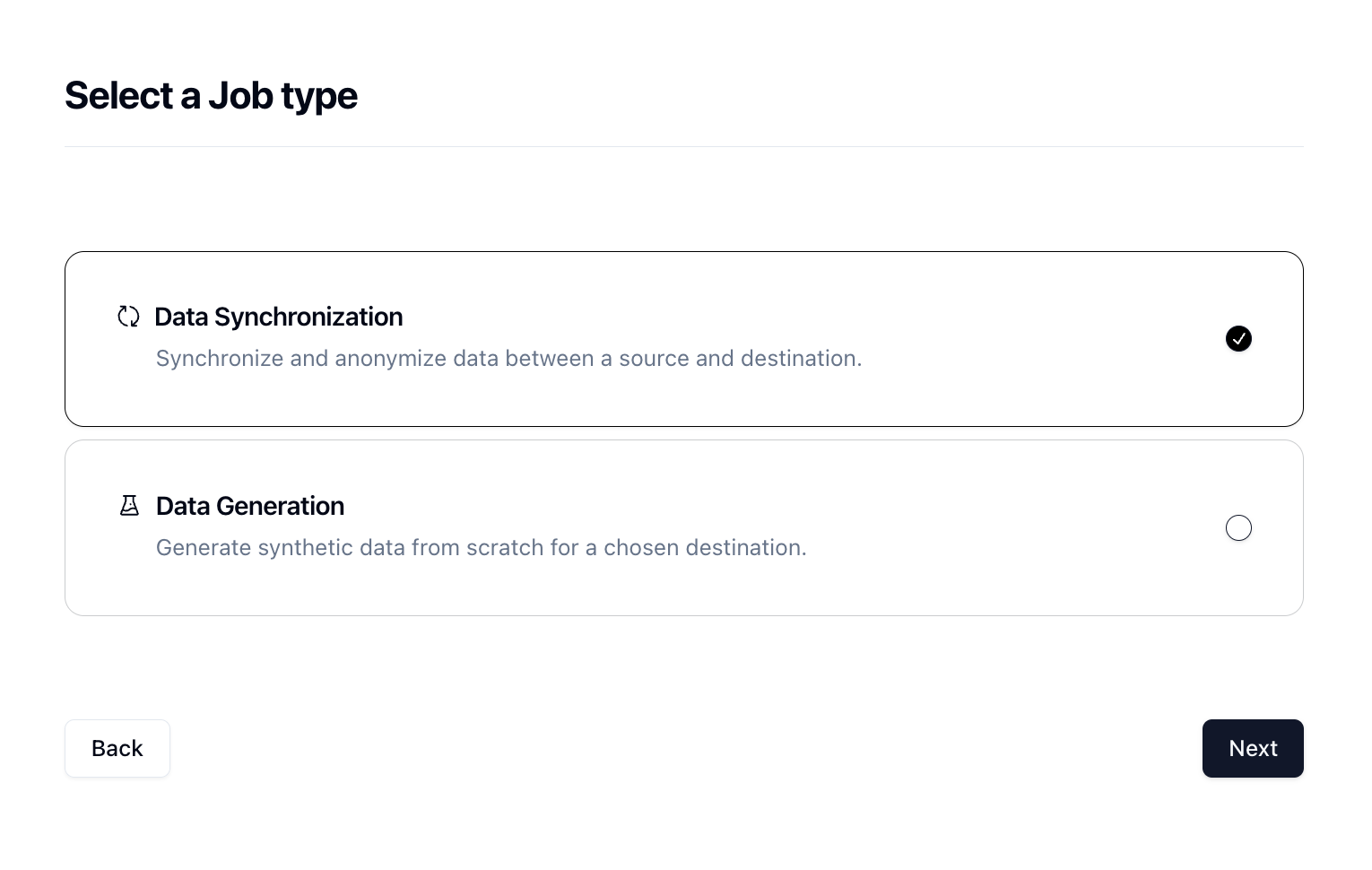Viewport: 1372px width, 870px height.
Task: Choose the Data Synchronization job type card
Action: coord(684,339)
